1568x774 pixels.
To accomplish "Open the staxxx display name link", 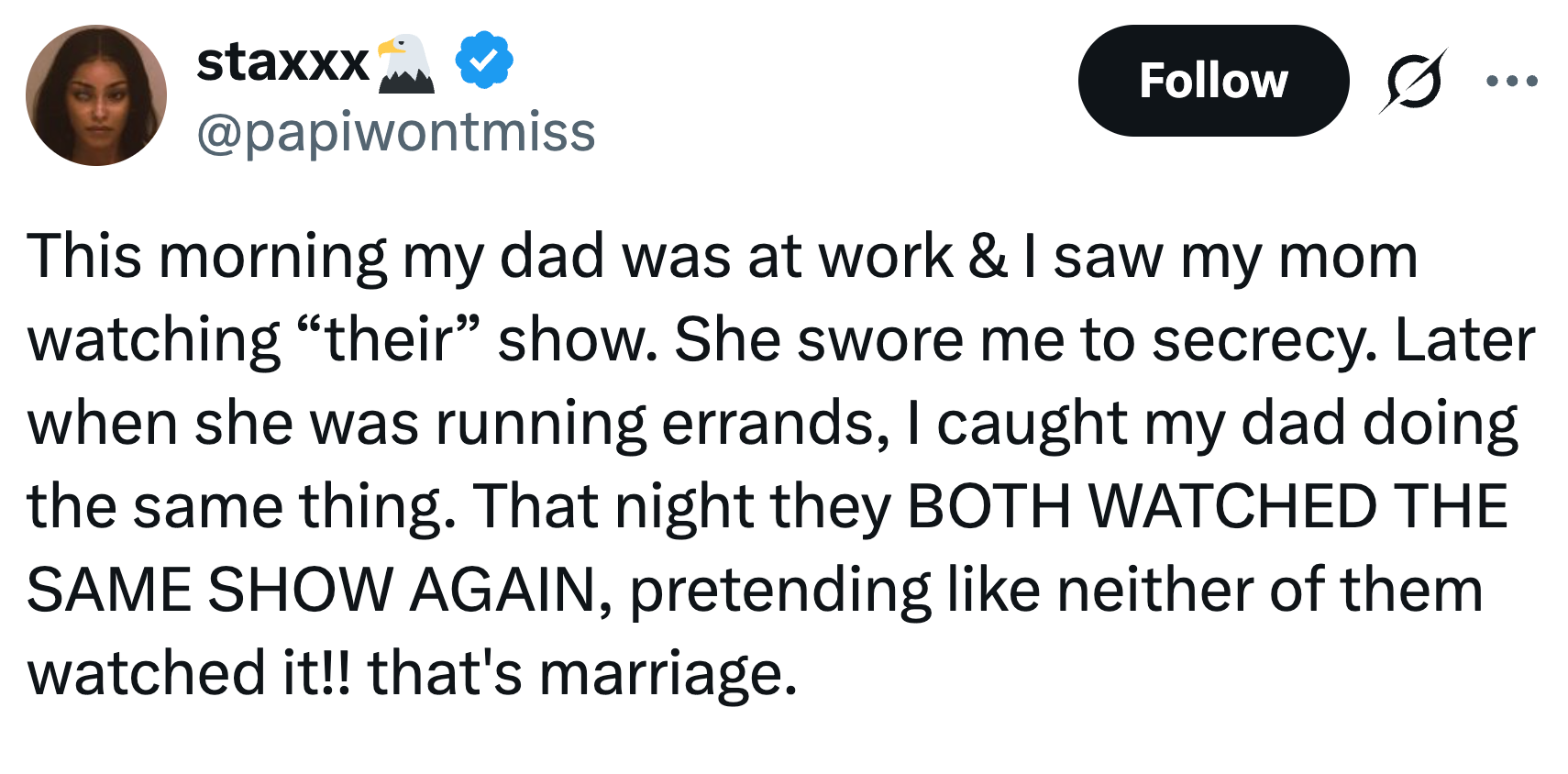I will coord(282,62).
